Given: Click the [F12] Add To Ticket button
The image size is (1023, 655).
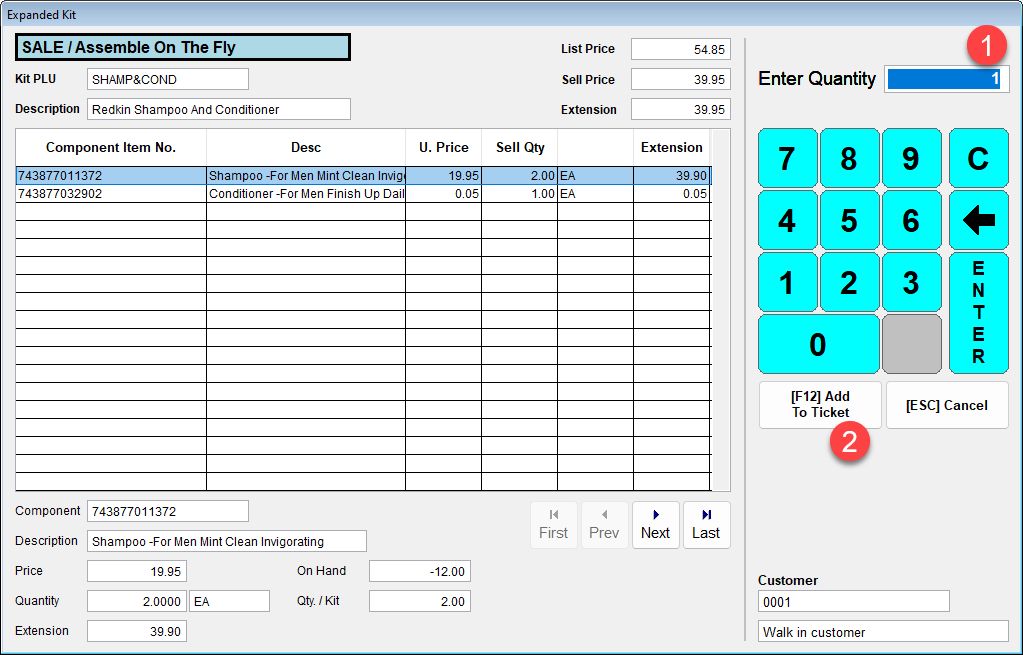Looking at the screenshot, I should coord(820,405).
